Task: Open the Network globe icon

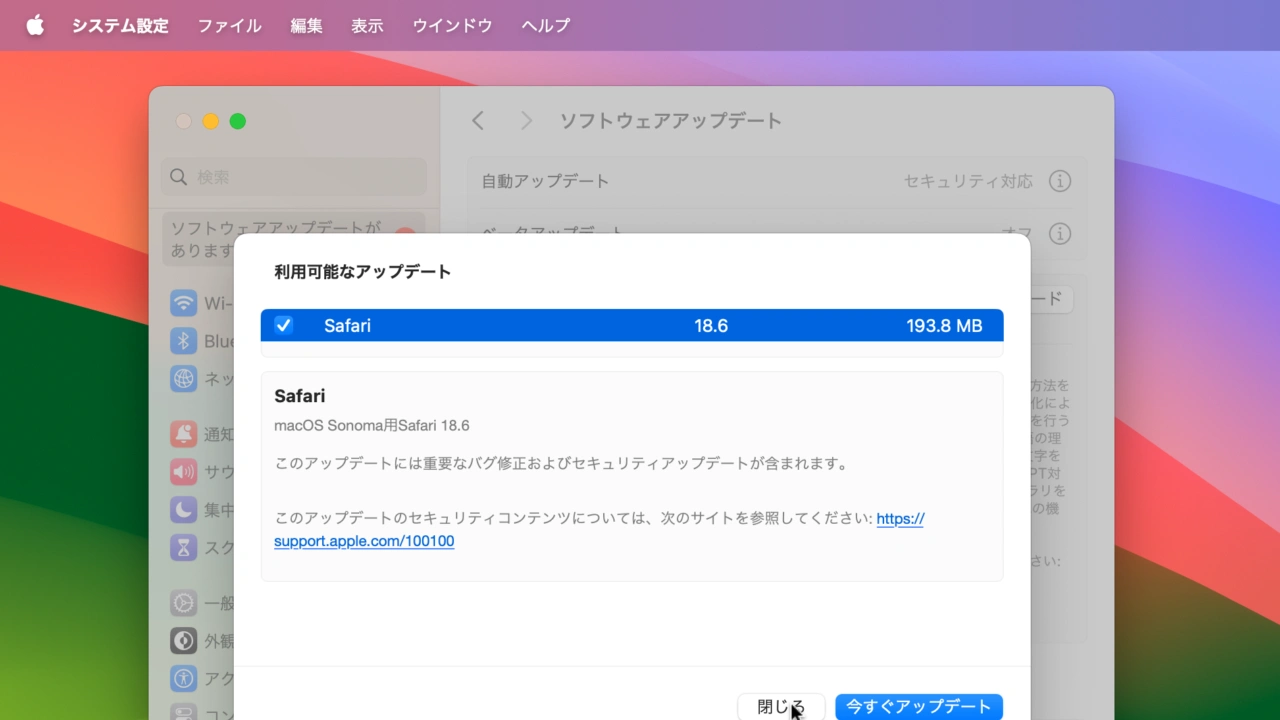Action: click(183, 379)
